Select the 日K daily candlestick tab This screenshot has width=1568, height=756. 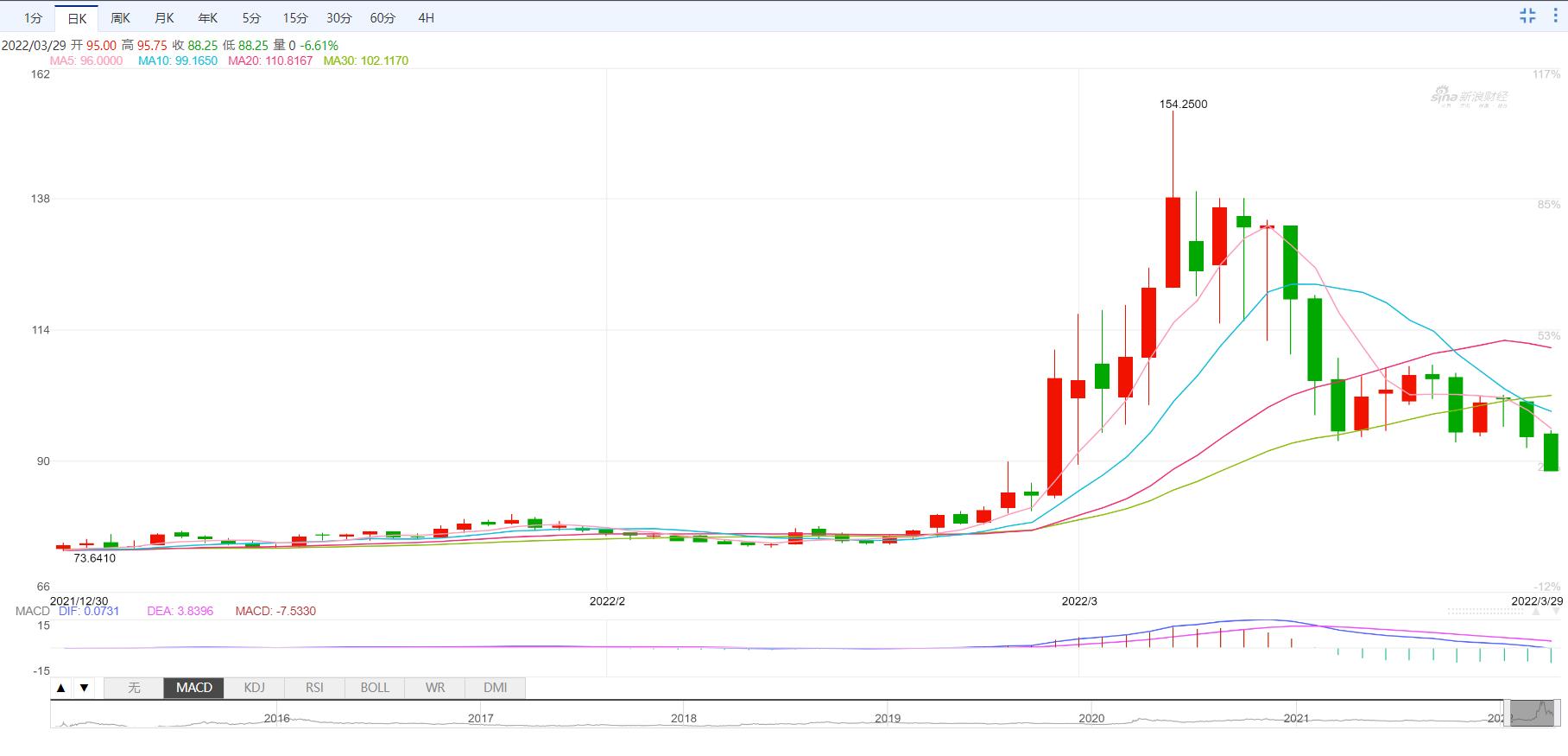coord(77,18)
